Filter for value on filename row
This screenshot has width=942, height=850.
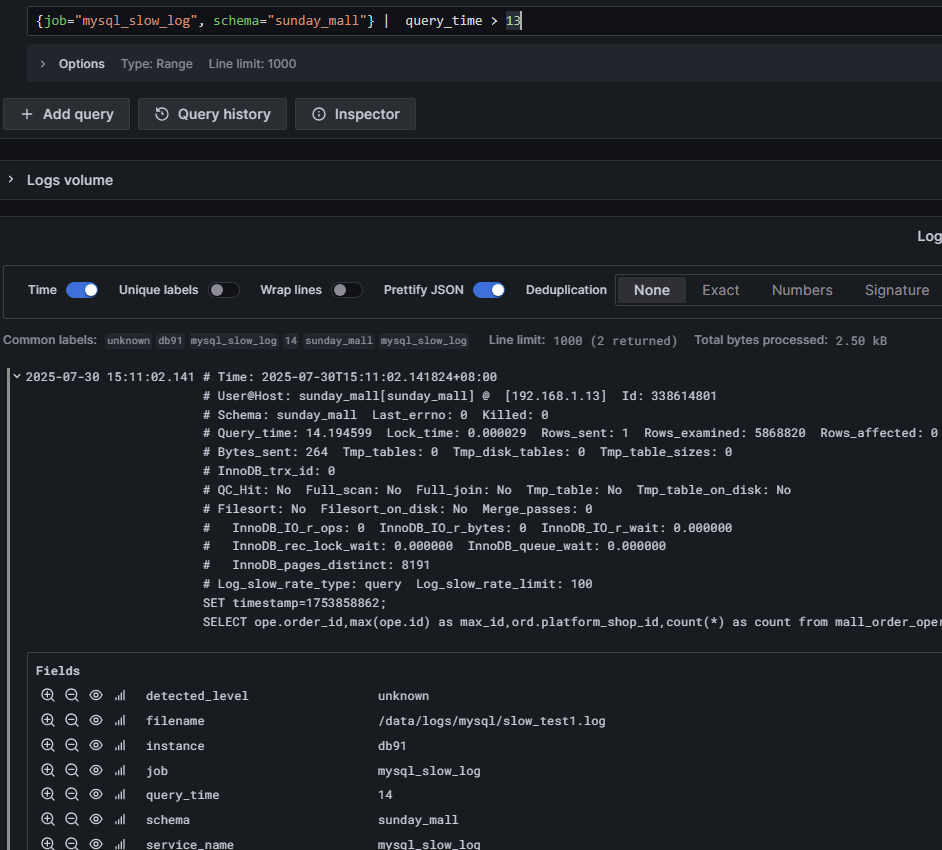click(47, 720)
